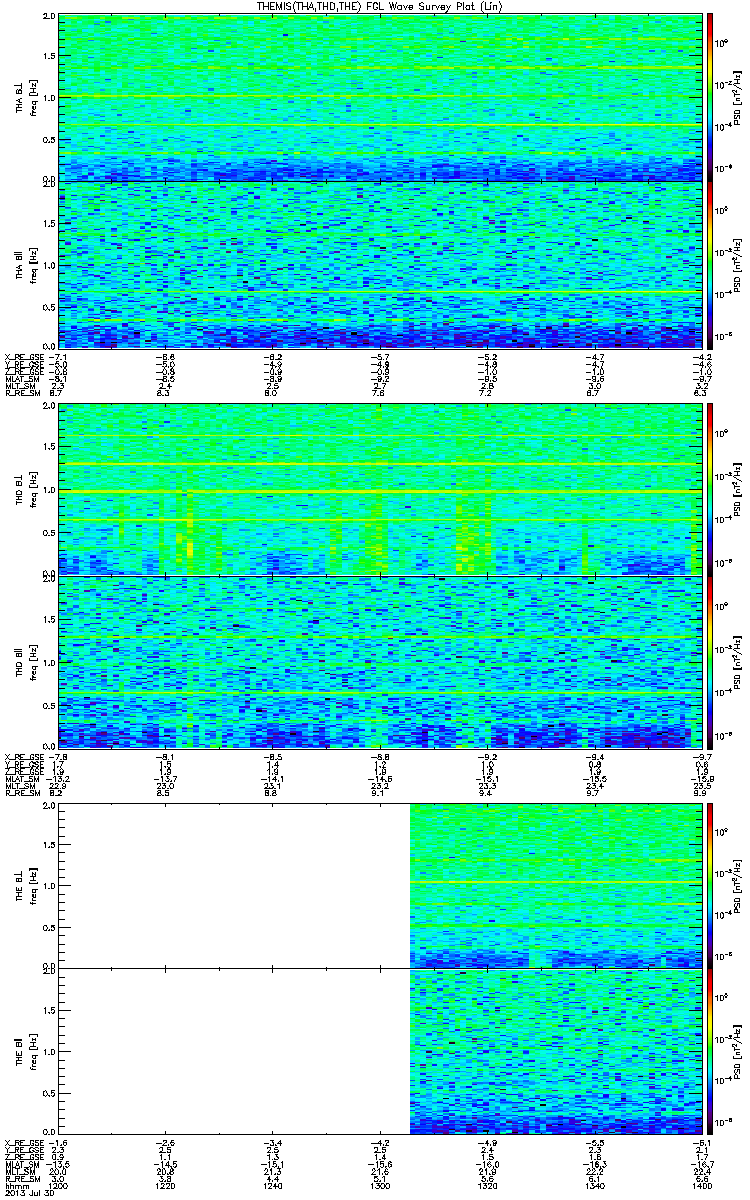This screenshot has height=1200, width=750.
Task: Click the "1300" time tick label
Action: point(379,1185)
